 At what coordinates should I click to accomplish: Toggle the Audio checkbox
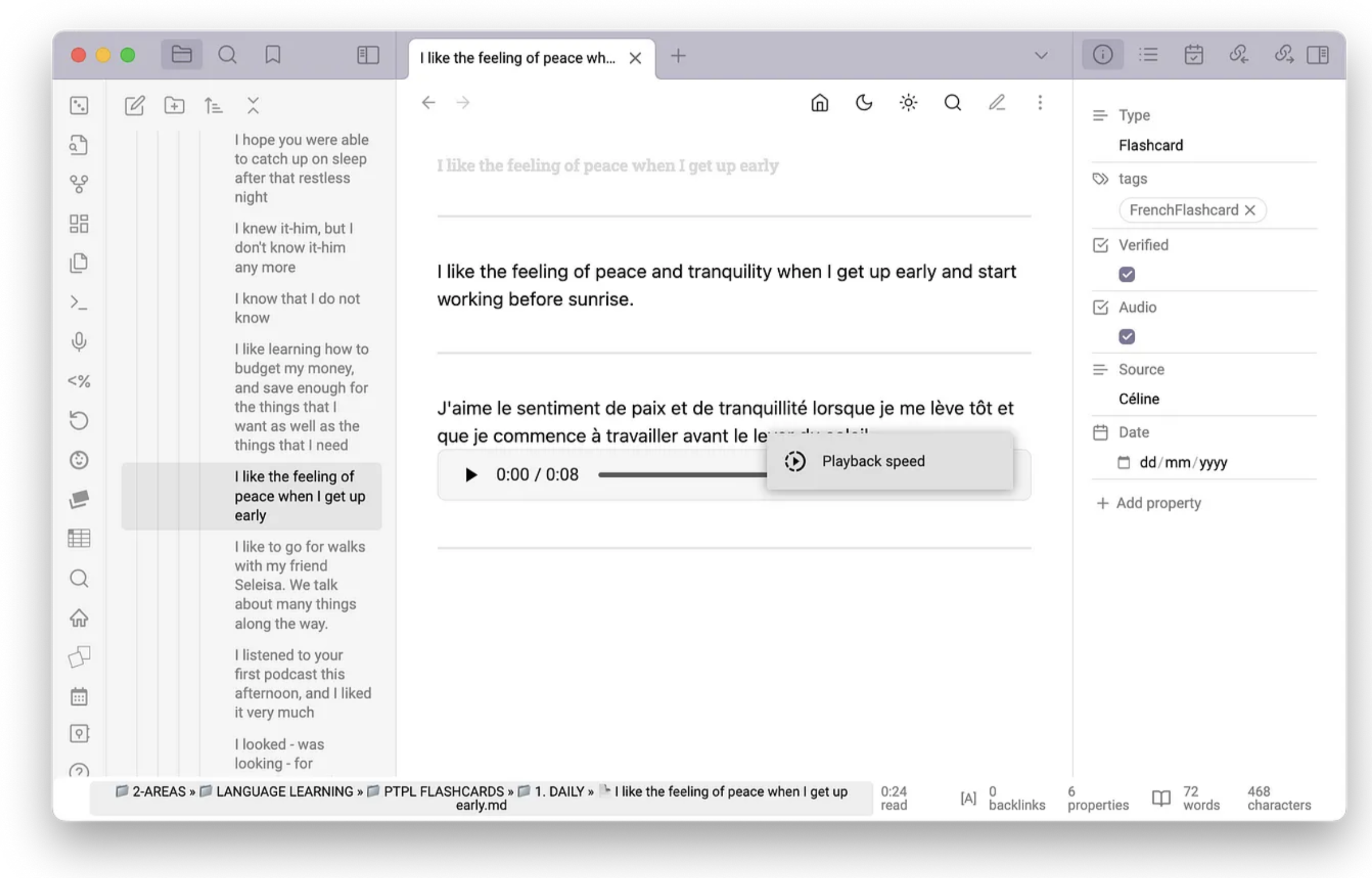[x=1128, y=336]
